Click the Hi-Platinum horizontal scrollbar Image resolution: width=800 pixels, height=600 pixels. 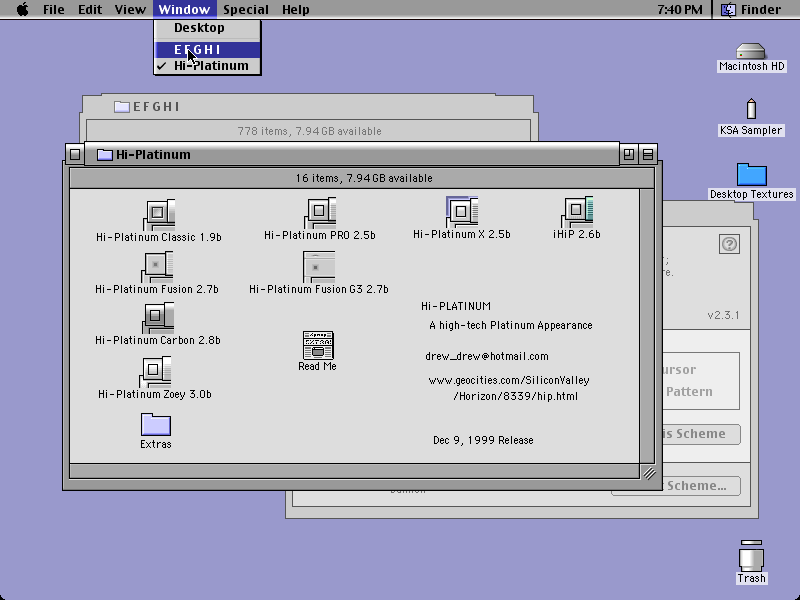(x=355, y=471)
